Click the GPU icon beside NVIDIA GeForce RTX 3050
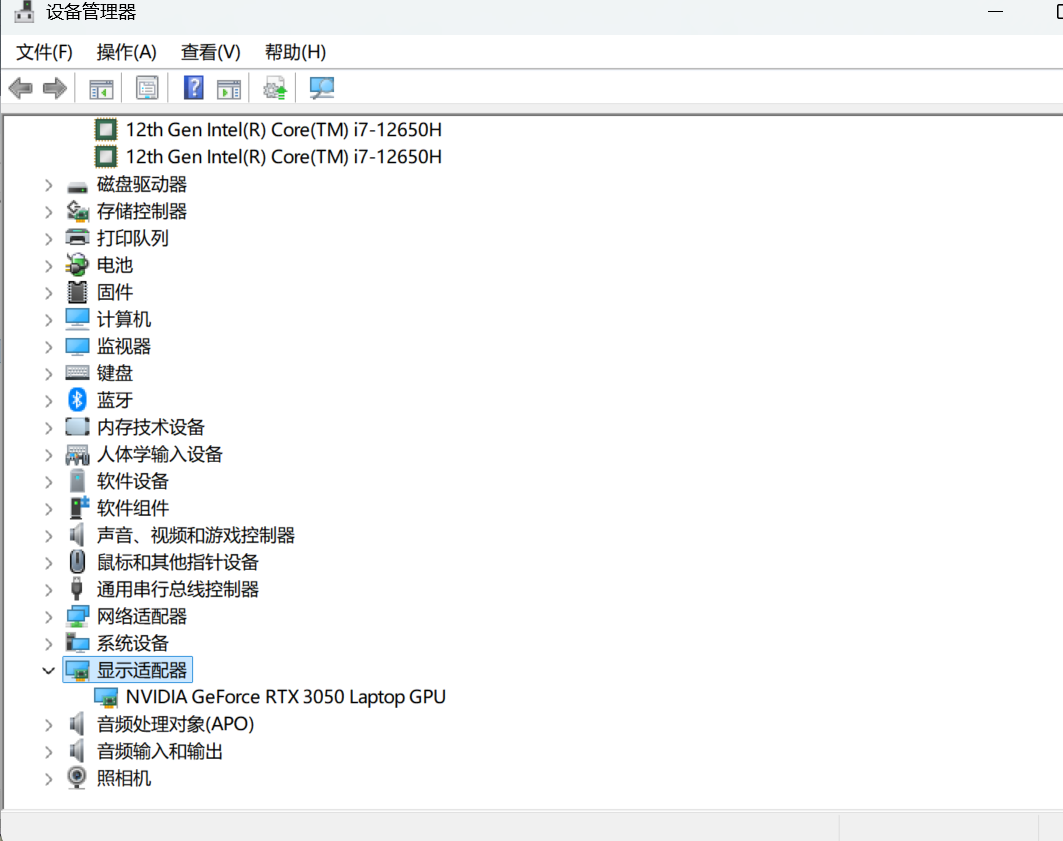This screenshot has height=841, width=1063. [106, 697]
